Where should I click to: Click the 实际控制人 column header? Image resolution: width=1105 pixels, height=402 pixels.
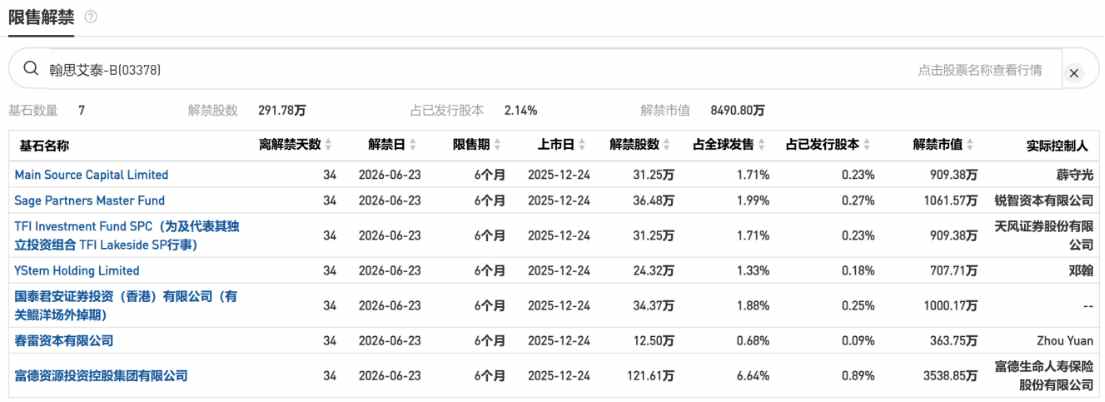pos(1057,145)
